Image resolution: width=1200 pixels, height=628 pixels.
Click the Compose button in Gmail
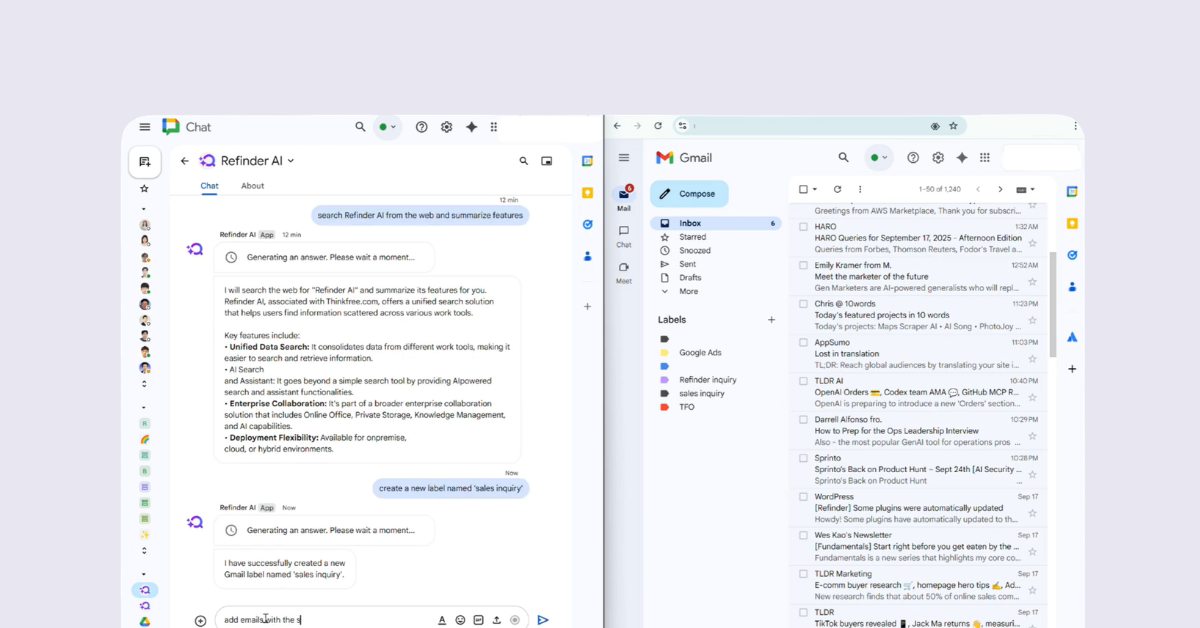coord(688,193)
